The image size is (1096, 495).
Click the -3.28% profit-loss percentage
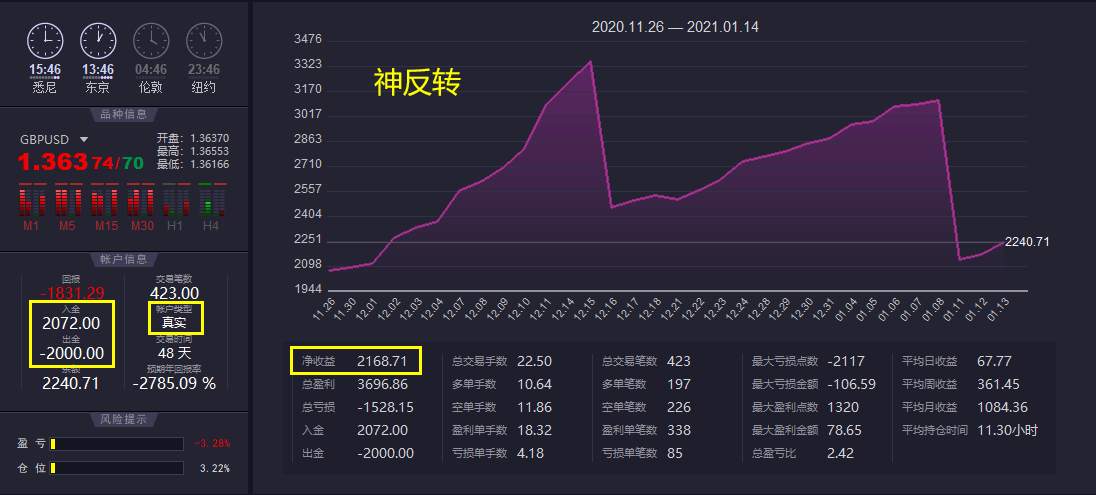click(212, 444)
